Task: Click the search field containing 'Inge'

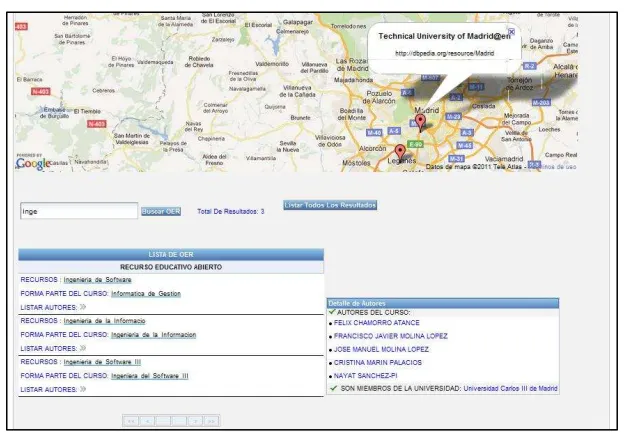Action: click(x=79, y=211)
